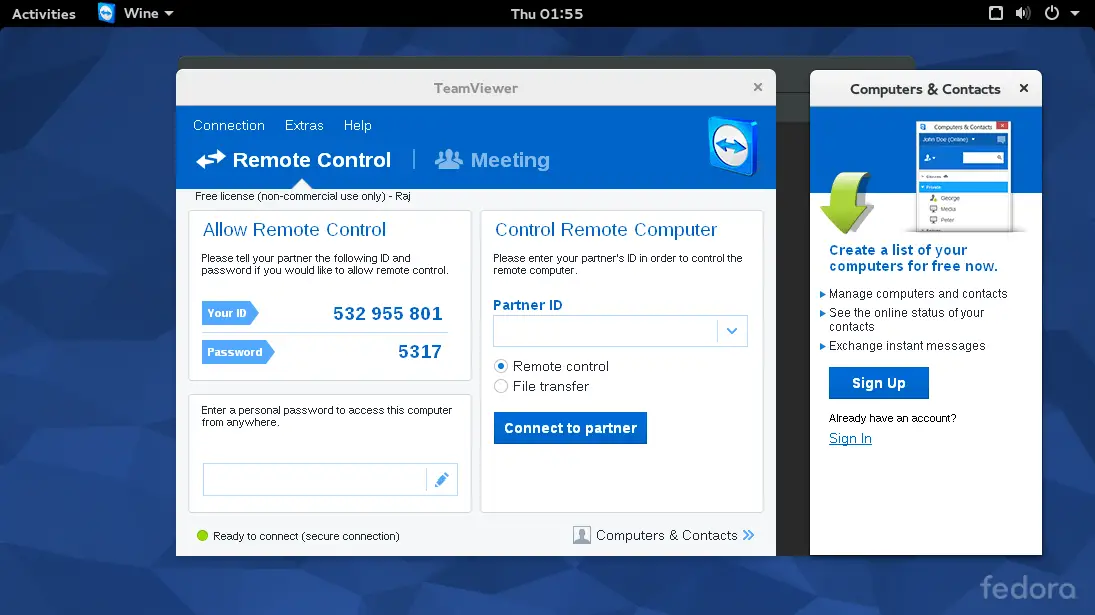Image resolution: width=1095 pixels, height=615 pixels.
Task: Click the green ready status indicator
Action: pos(203,535)
